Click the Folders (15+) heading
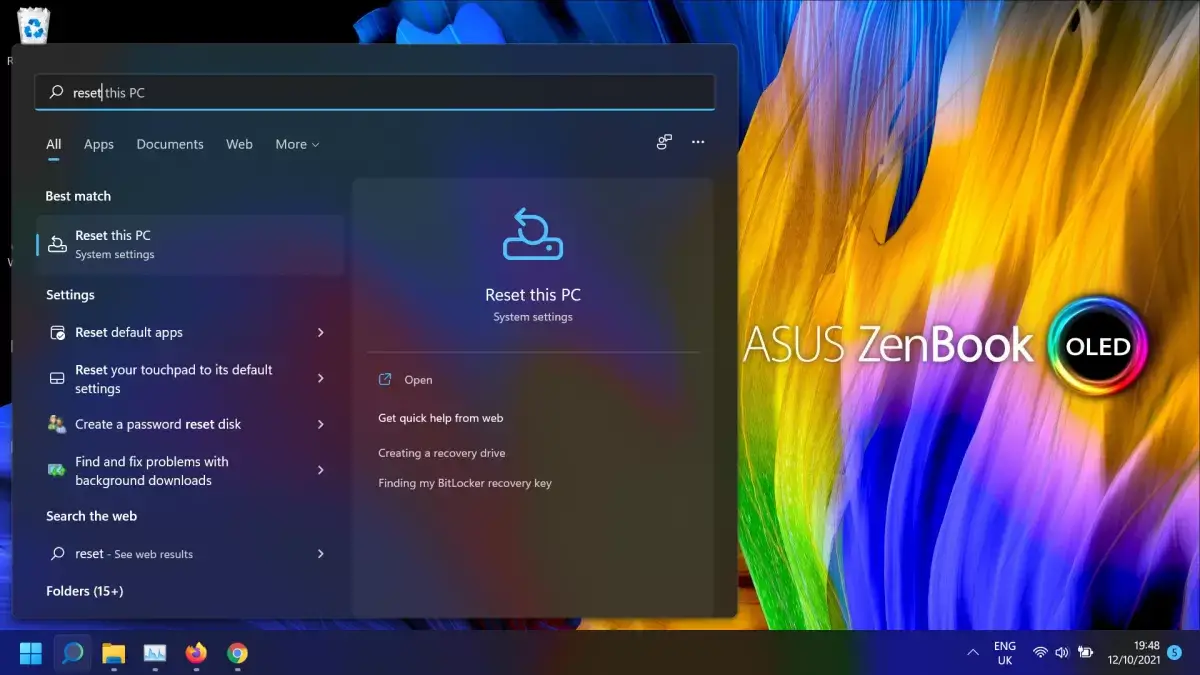Screen dimensions: 1200x675 [x=85, y=591]
